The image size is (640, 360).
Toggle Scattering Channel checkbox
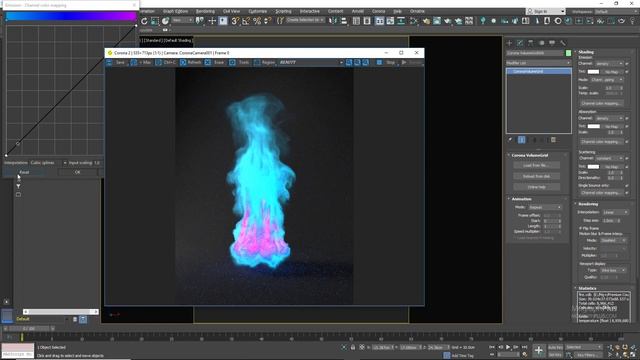(x=627, y=158)
